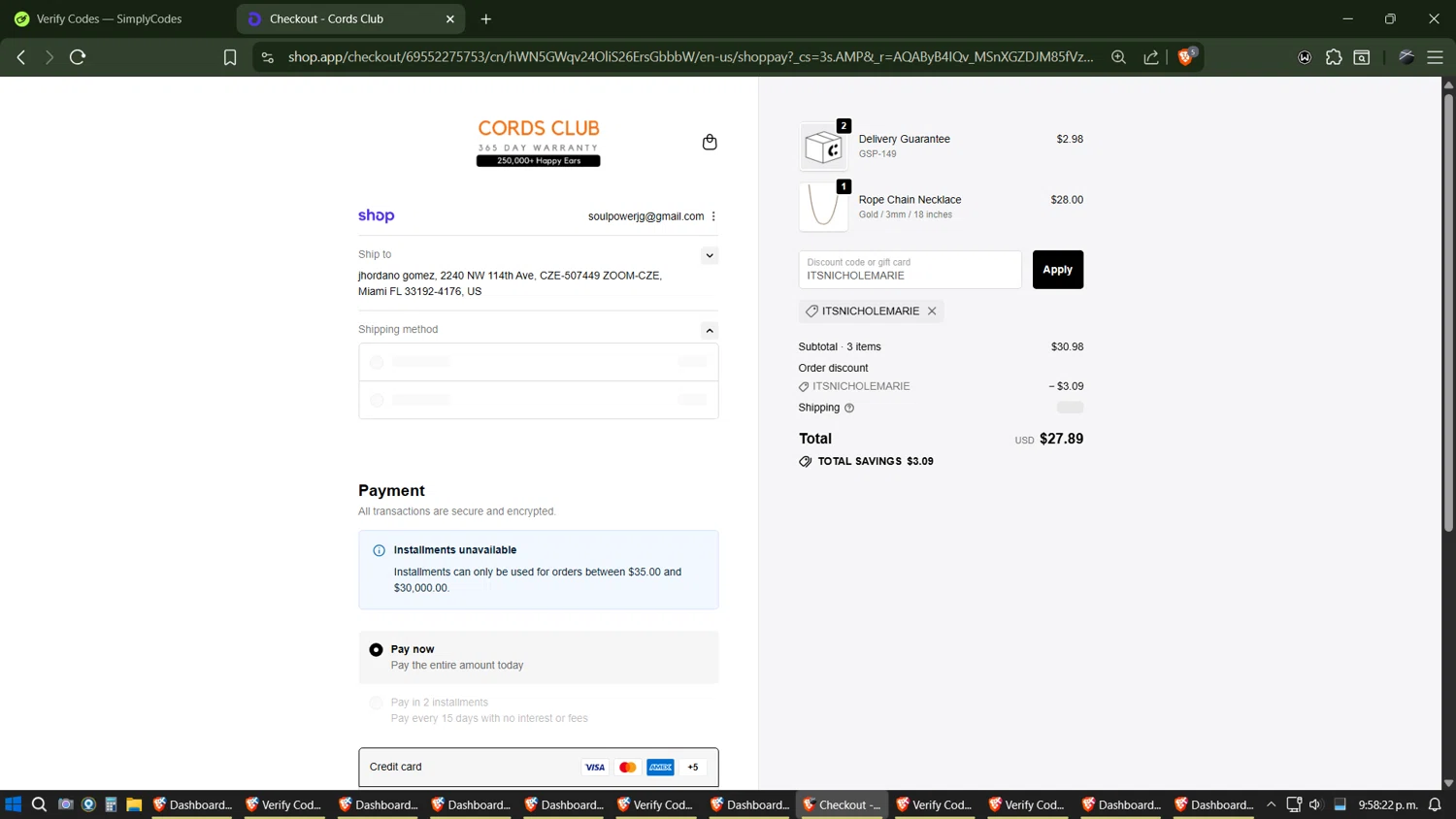Select the Pay now radio option

tap(376, 649)
